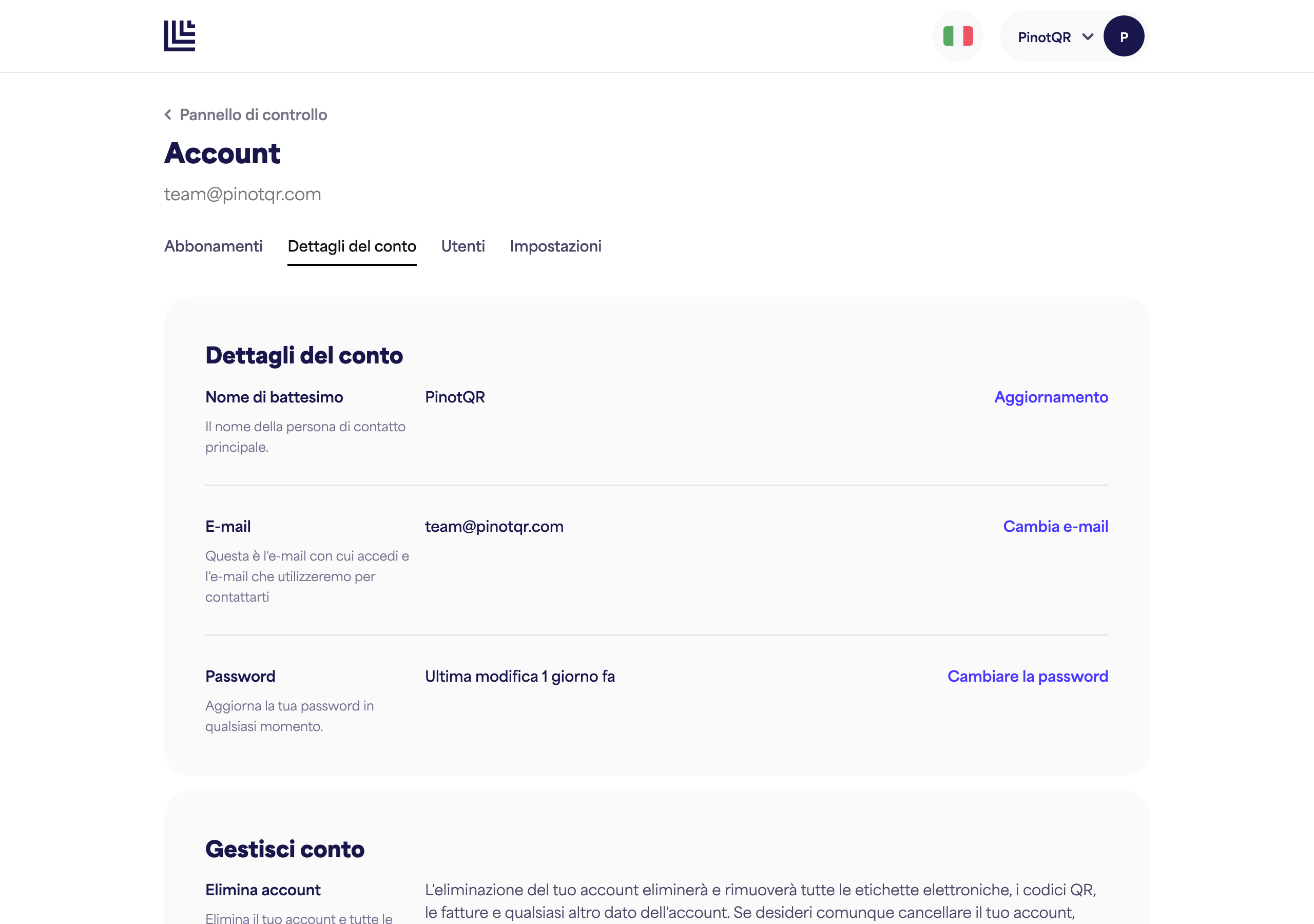
Task: Click the Password field label
Action: pos(240,676)
